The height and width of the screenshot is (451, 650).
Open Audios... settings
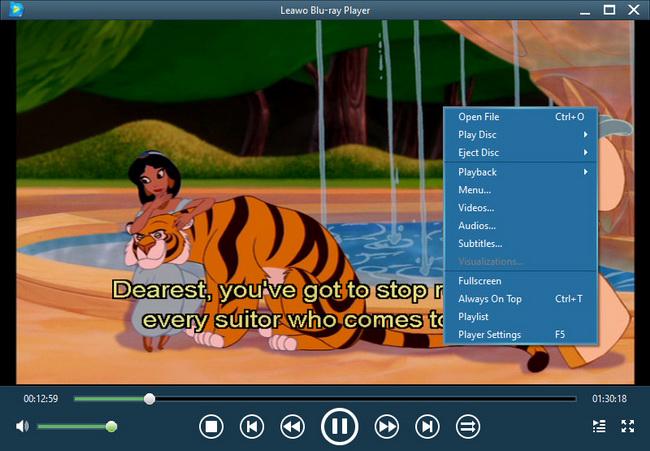pos(521,226)
